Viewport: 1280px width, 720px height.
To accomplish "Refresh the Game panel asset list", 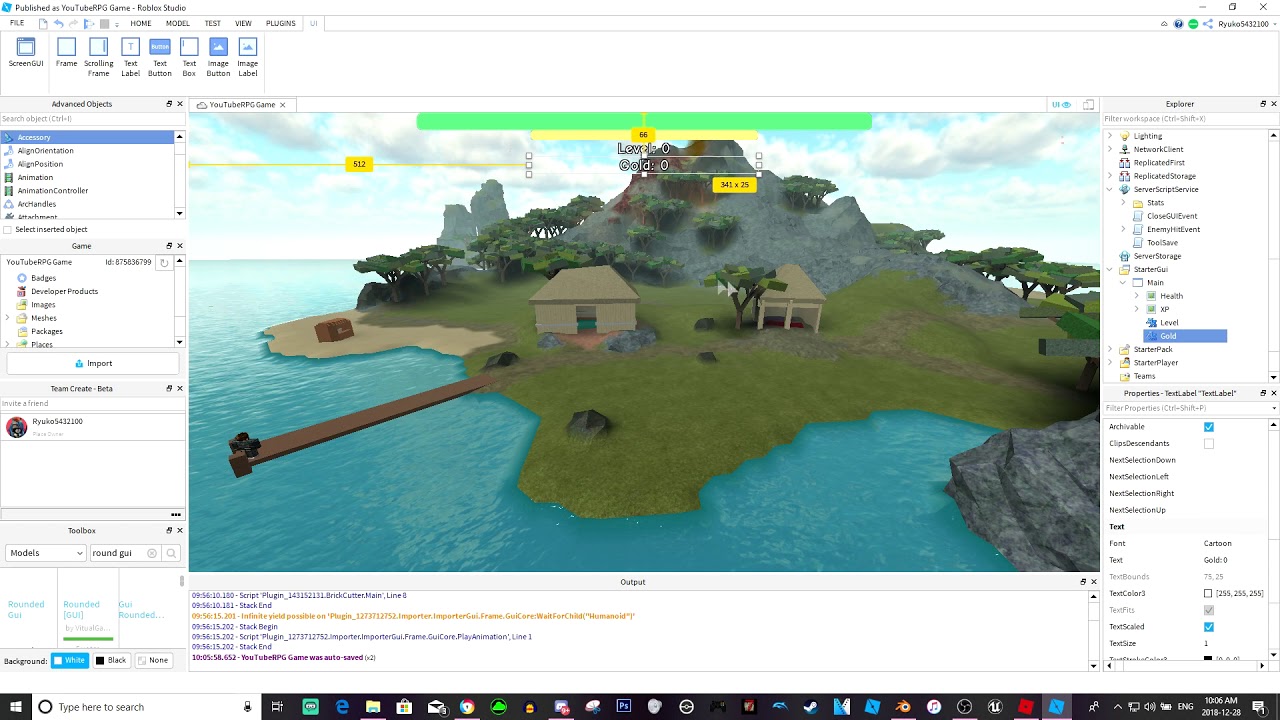I will tap(164, 262).
